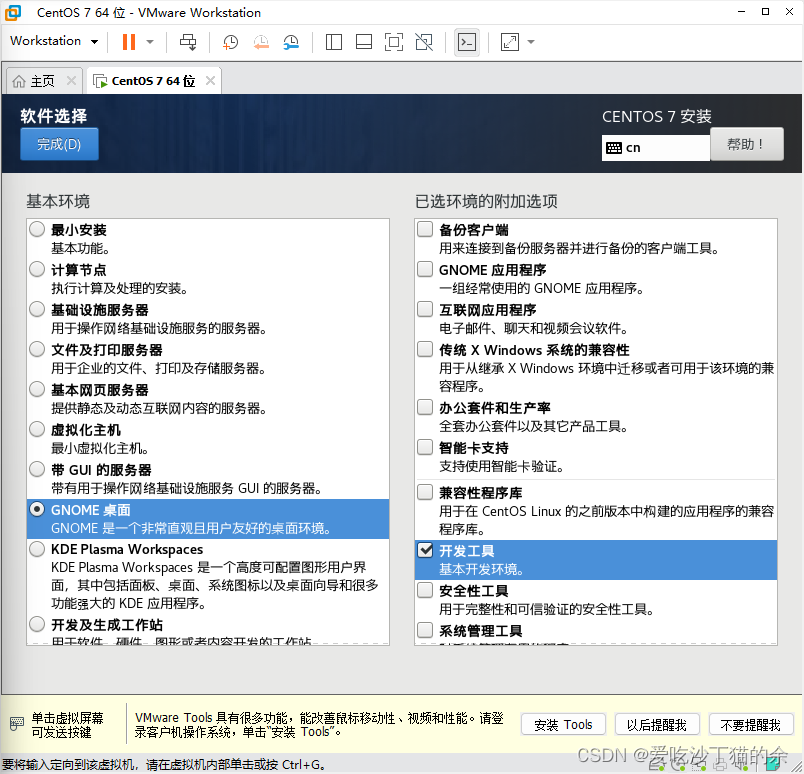Click home icon on 主页 tab
Viewport: 804px width, 774px height.
pos(19,81)
